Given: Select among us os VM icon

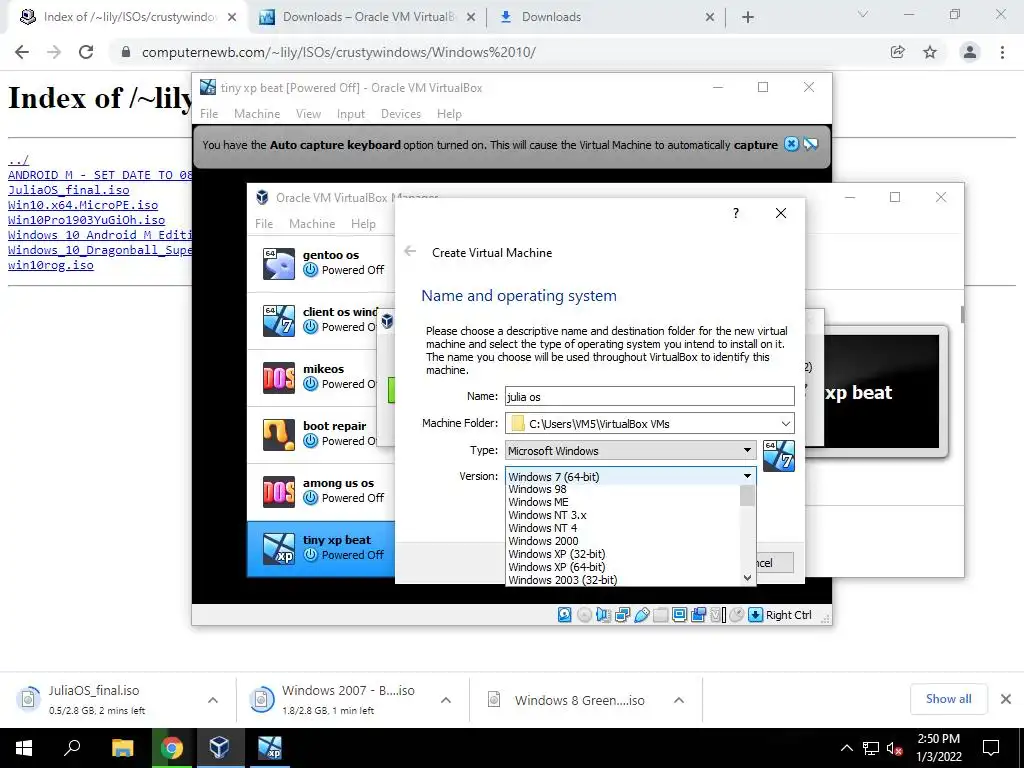Looking at the screenshot, I should [279, 491].
